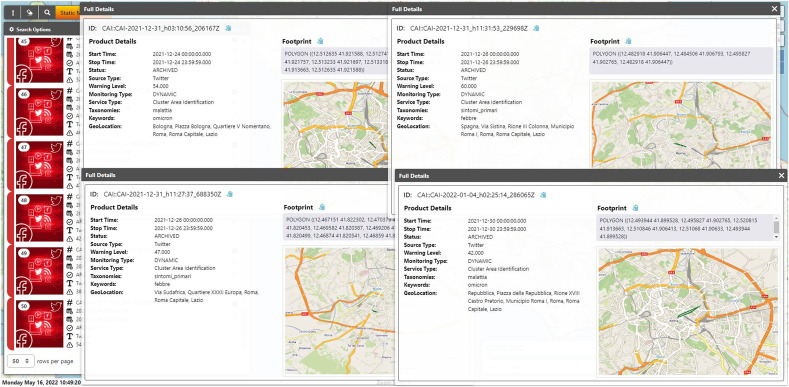This screenshot has width=789, height=387.
Task: Click the Start Time 2021-12-24 00:00:00.000
Action: [182, 54]
